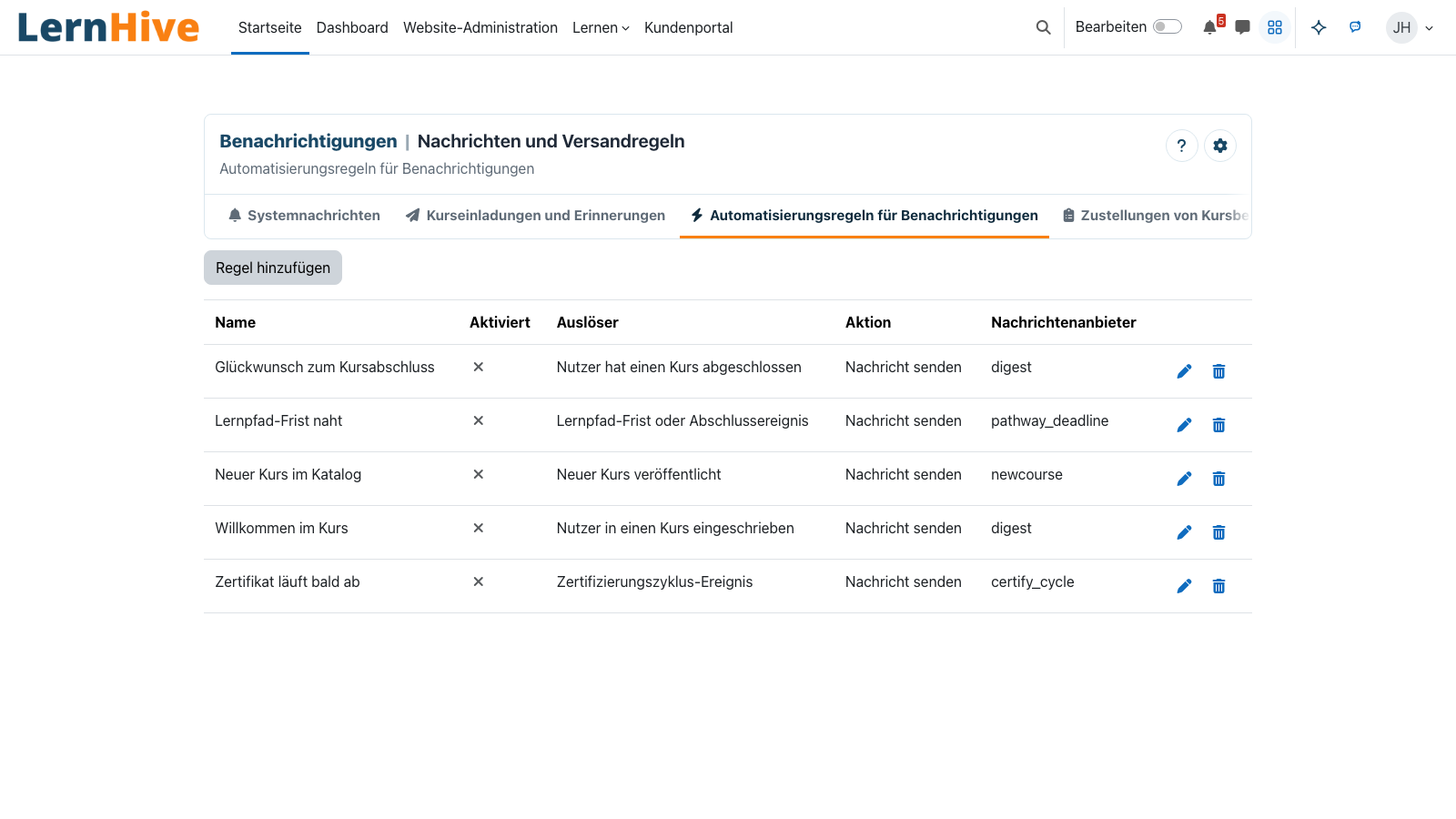Click the LernHive logo
The image size is (1456, 819).
click(x=108, y=27)
